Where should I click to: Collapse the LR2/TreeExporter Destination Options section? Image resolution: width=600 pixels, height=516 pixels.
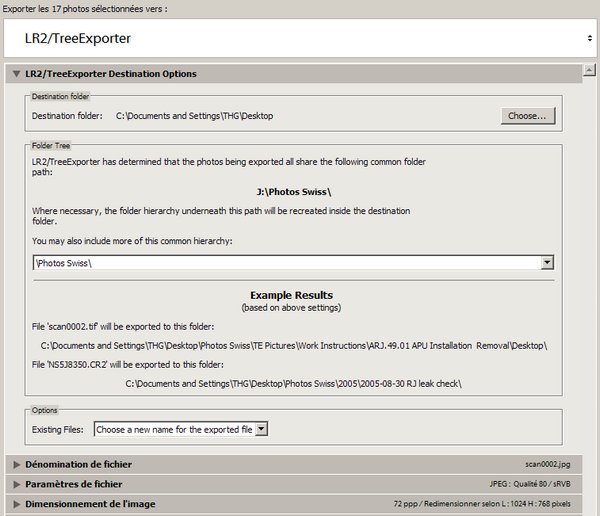[x=16, y=73]
